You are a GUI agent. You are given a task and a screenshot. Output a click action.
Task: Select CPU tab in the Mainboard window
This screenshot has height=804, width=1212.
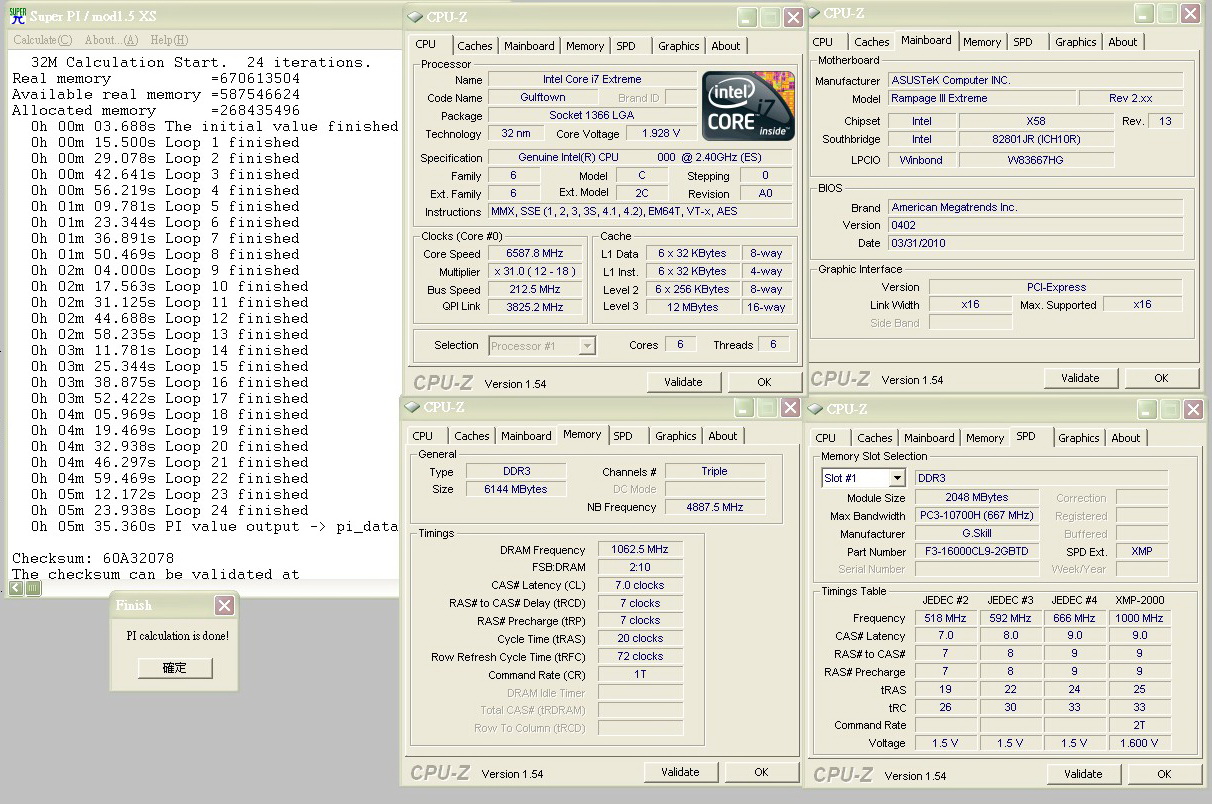coord(823,42)
